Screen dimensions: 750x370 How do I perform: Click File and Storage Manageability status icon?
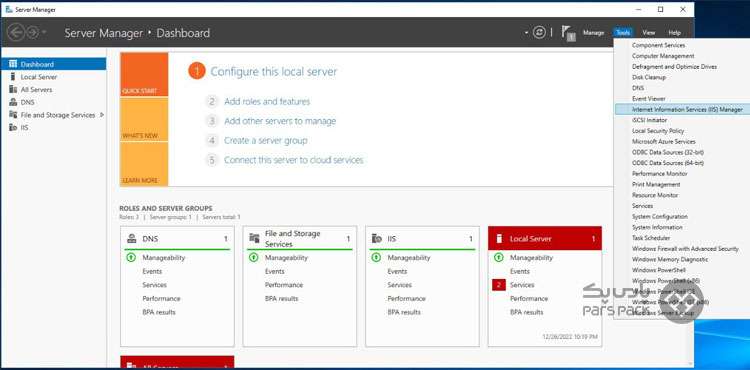254,257
